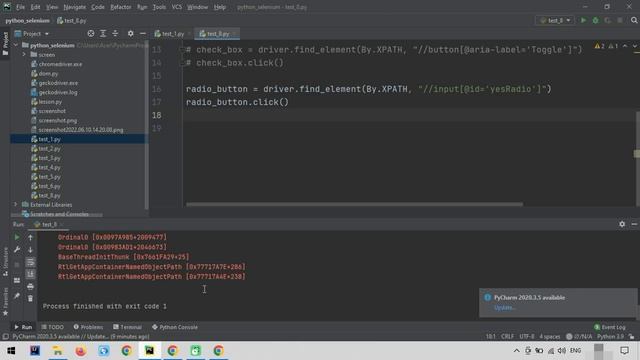Hide the Project panel with the minus icon
The width and height of the screenshot is (640, 360).
click(143, 33)
